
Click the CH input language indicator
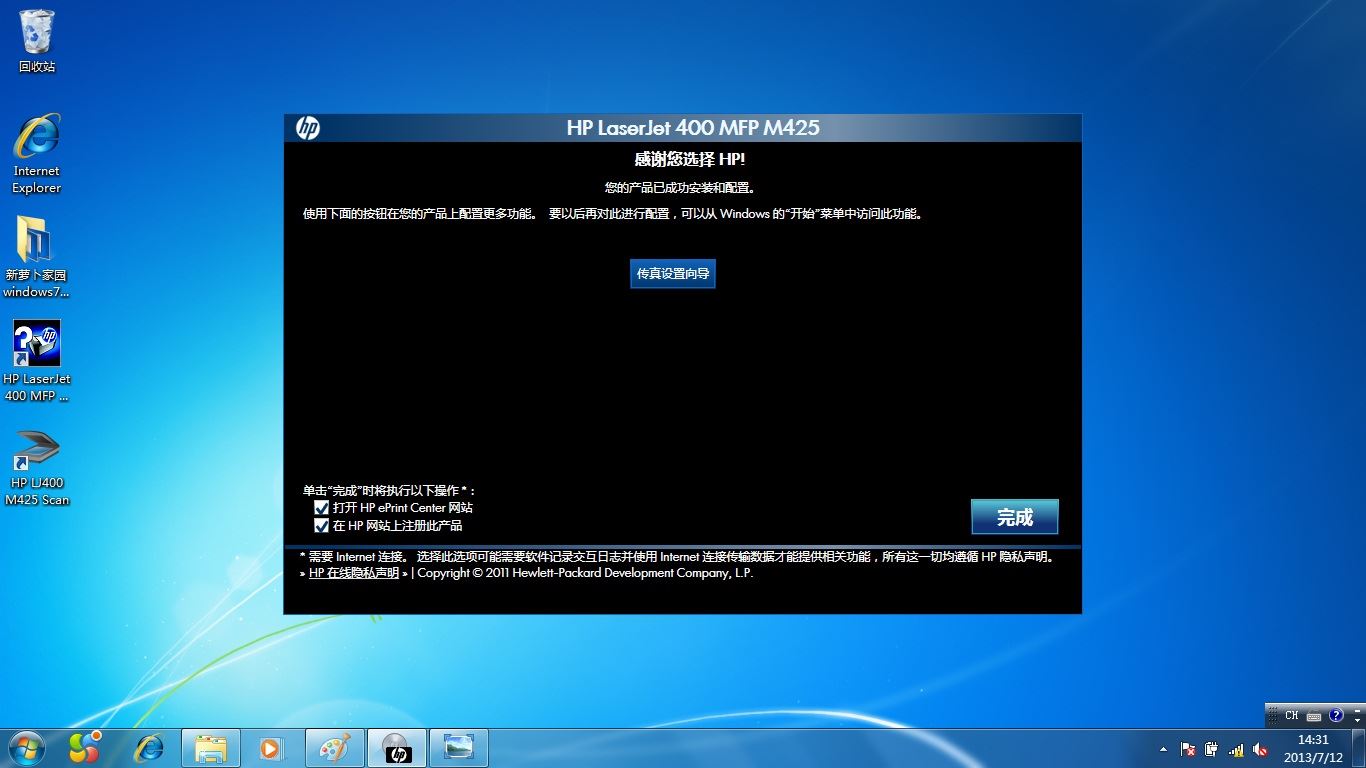coord(1292,715)
